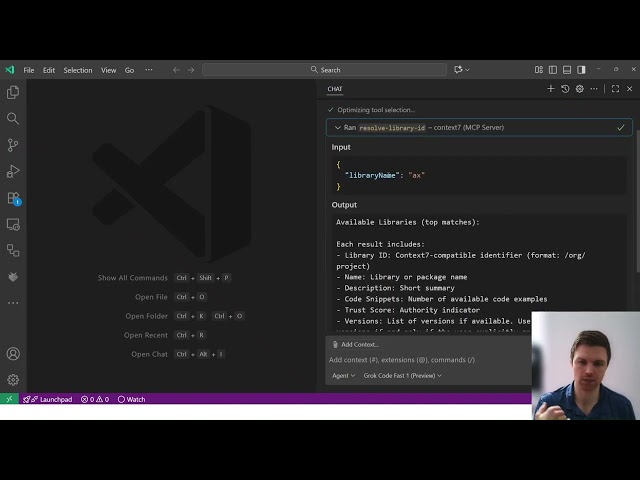640x480 pixels.
Task: Click the 'Available Libraries (top matches):' line
Action: pyautogui.click(x=407, y=222)
